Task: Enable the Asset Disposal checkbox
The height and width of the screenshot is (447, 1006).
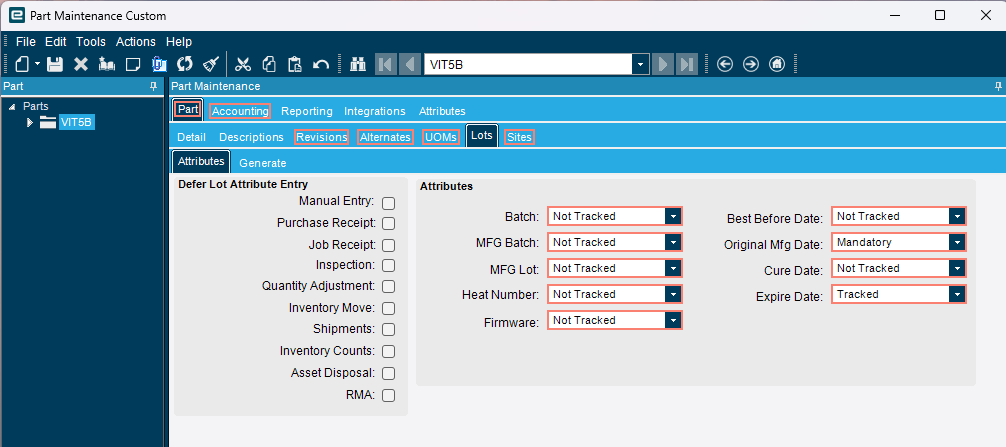Action: pos(388,373)
